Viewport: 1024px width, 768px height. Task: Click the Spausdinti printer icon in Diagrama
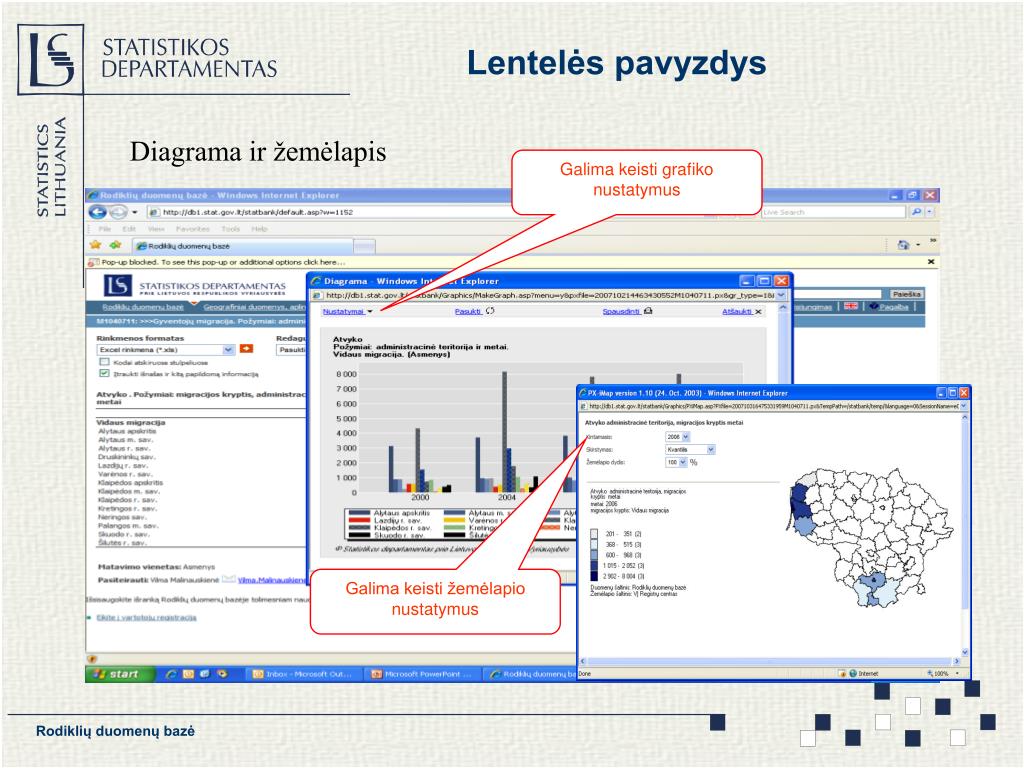(x=648, y=311)
